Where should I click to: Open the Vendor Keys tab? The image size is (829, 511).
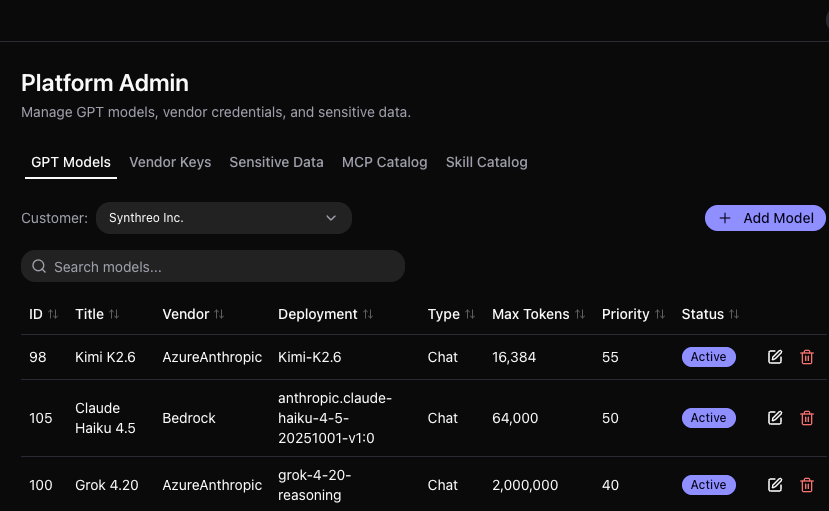click(x=170, y=162)
